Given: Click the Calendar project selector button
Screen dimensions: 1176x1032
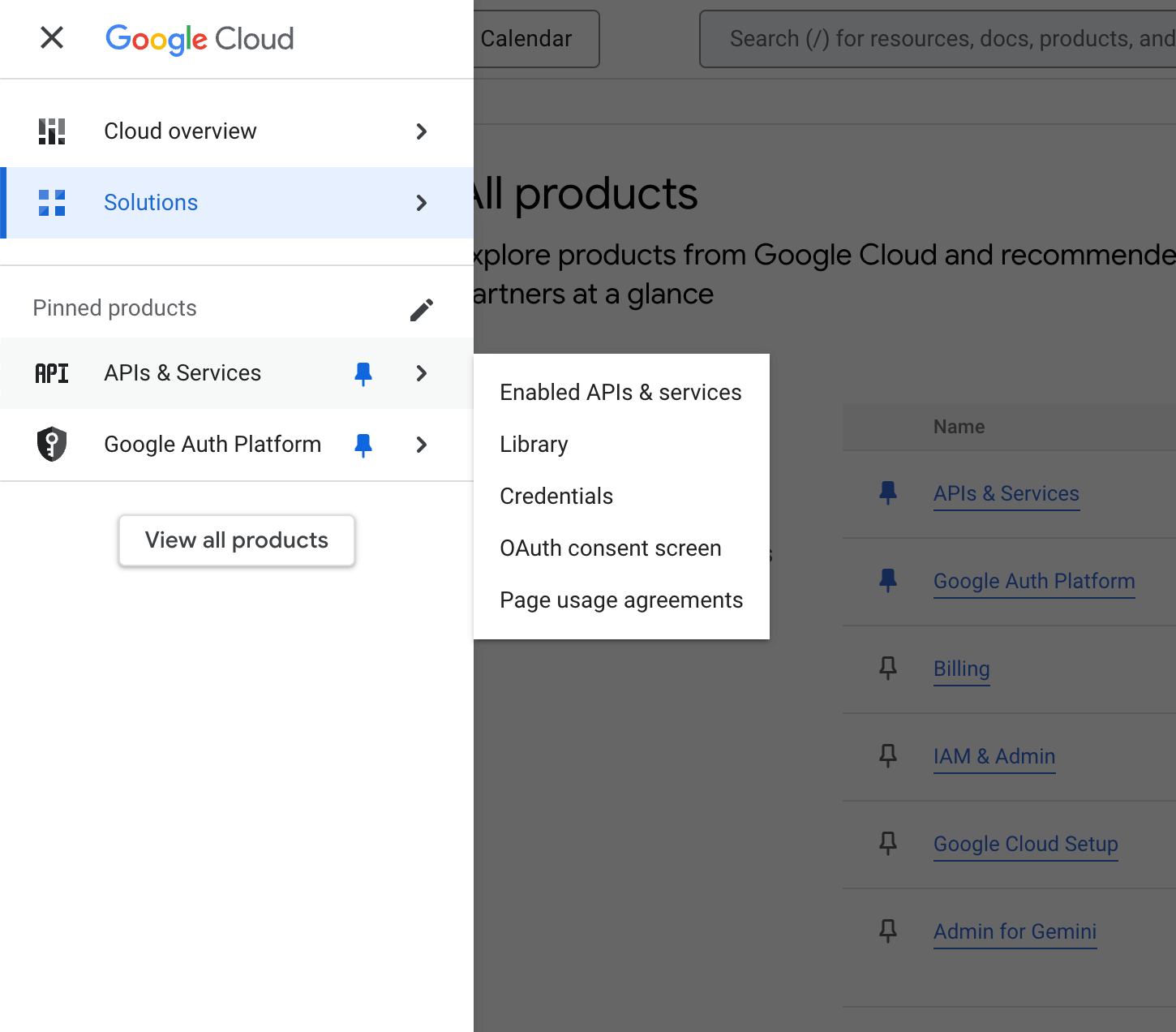Looking at the screenshot, I should 536,39.
